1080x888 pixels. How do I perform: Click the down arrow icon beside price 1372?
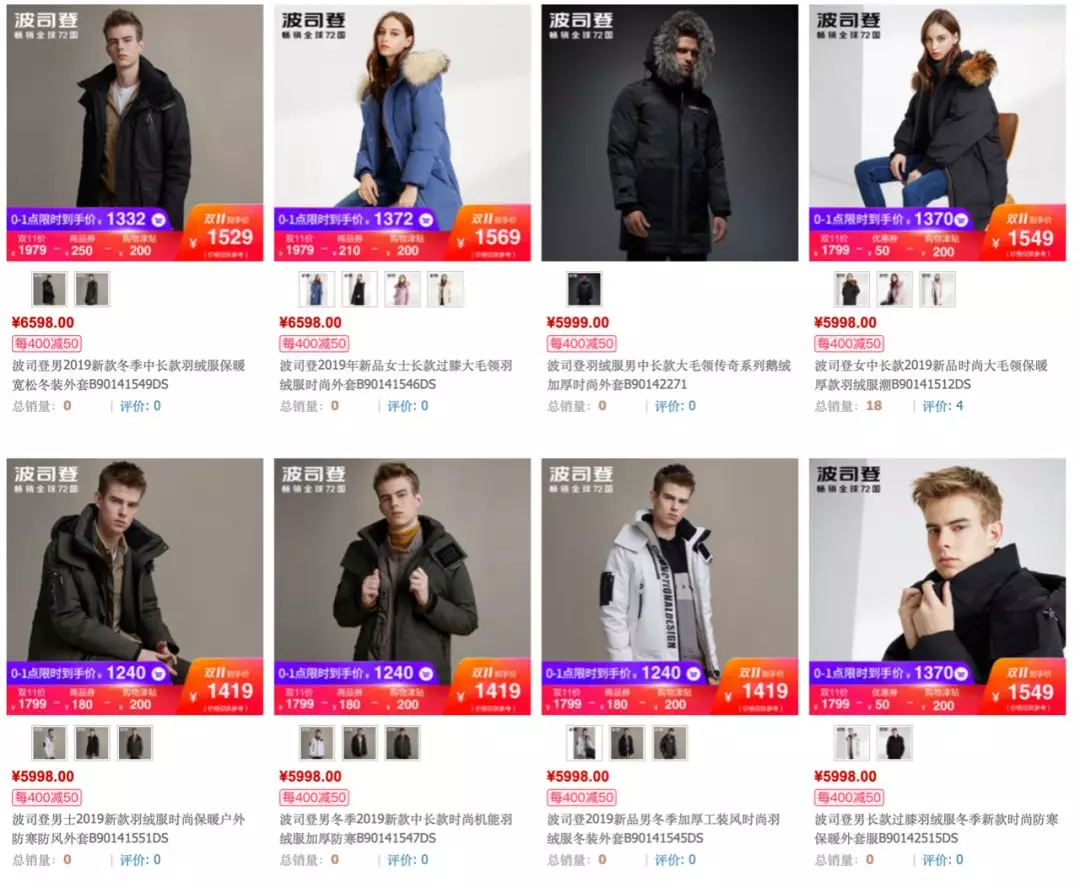[426, 220]
